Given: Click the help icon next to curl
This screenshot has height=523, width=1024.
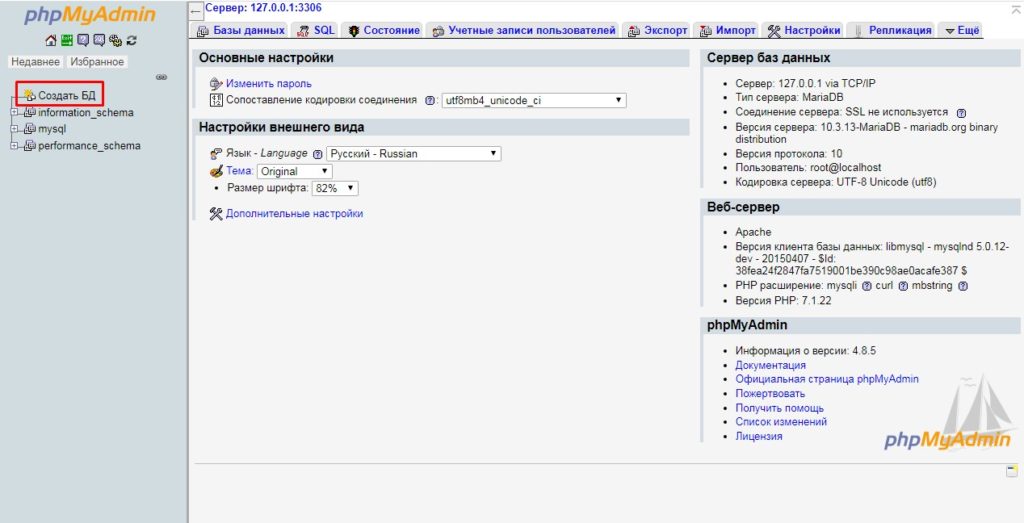Looking at the screenshot, I should pyautogui.click(x=903, y=286).
